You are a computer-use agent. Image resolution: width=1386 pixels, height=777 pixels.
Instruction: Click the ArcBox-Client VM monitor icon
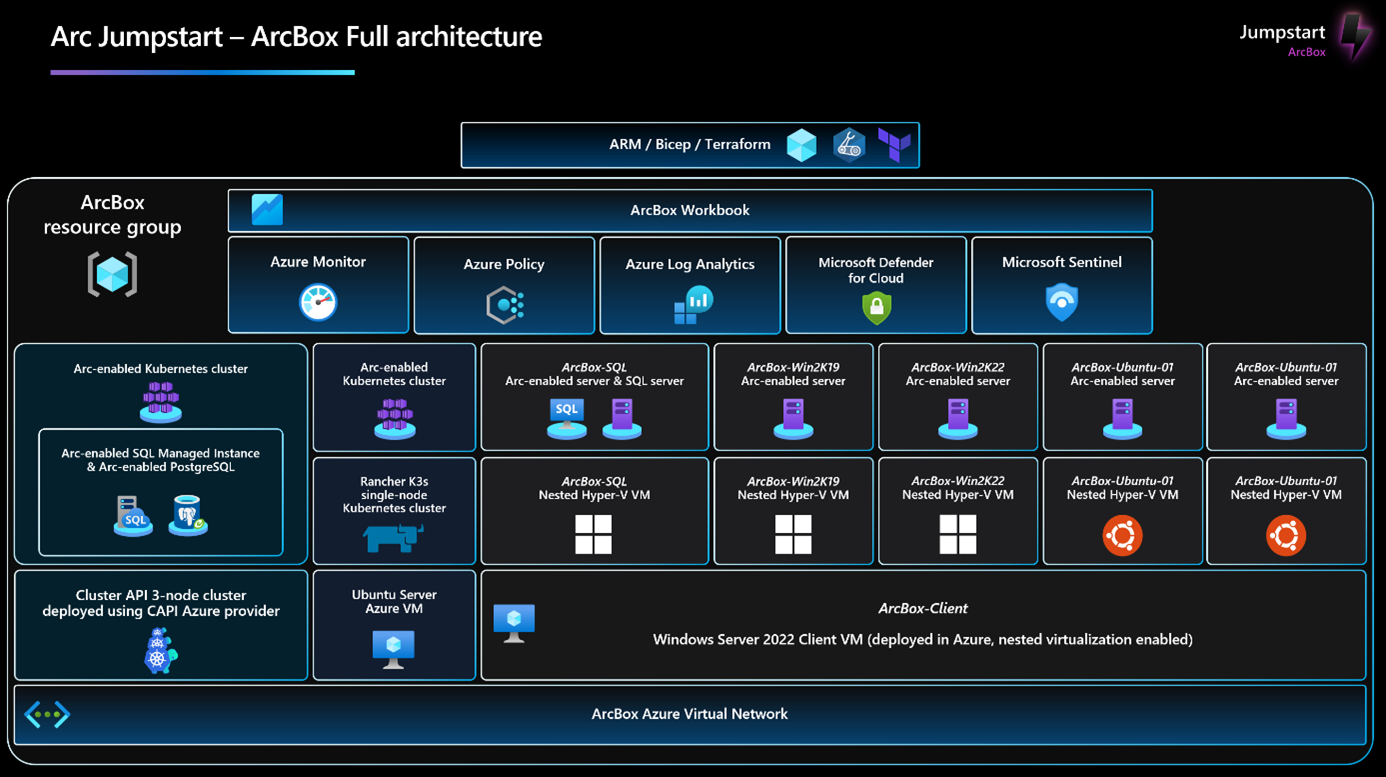coord(514,623)
